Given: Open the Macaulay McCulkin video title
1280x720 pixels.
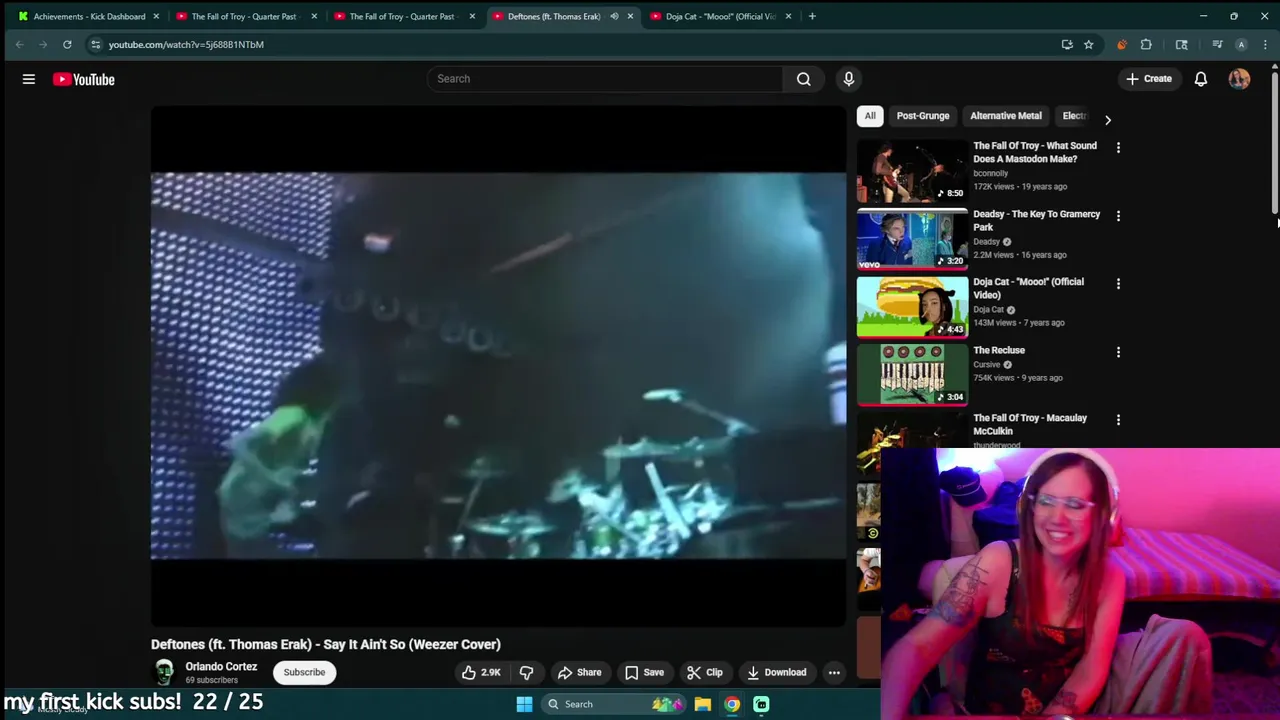Looking at the screenshot, I should 1030,424.
